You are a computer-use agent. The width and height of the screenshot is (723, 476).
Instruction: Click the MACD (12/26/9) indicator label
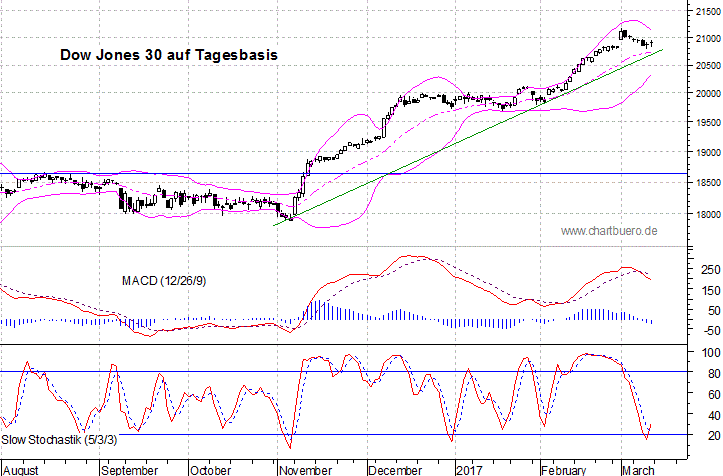164,280
